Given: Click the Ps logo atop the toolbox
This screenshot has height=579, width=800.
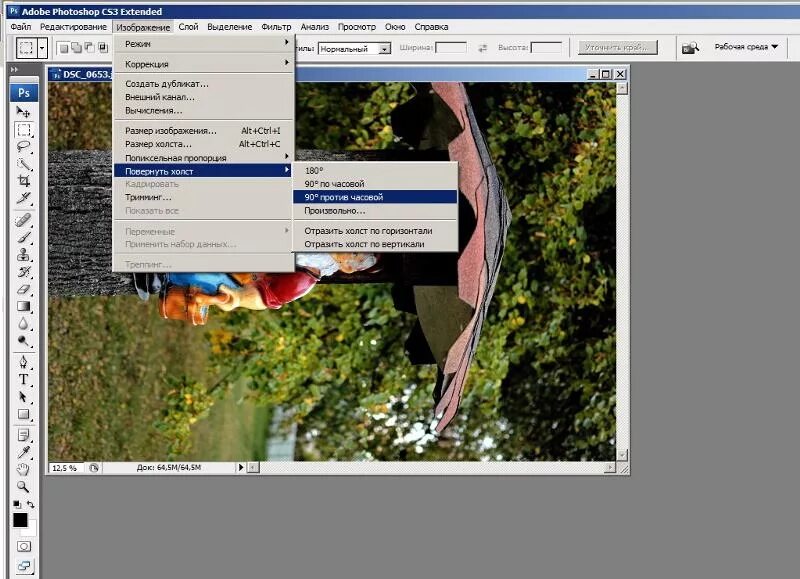Looking at the screenshot, I should coord(24,92).
